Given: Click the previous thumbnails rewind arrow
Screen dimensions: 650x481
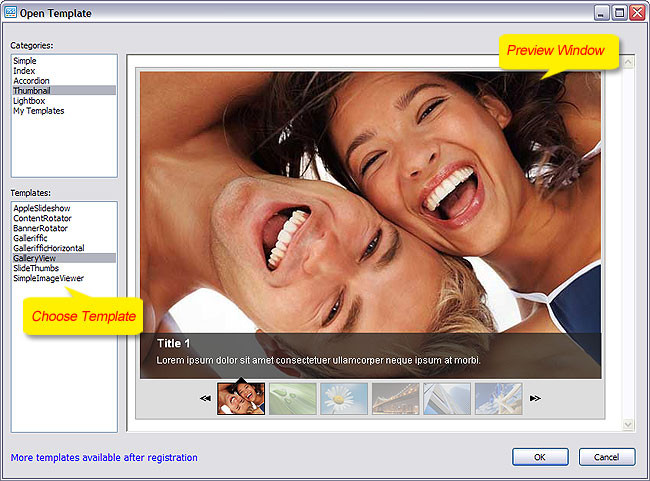Looking at the screenshot, I should 205,398.
